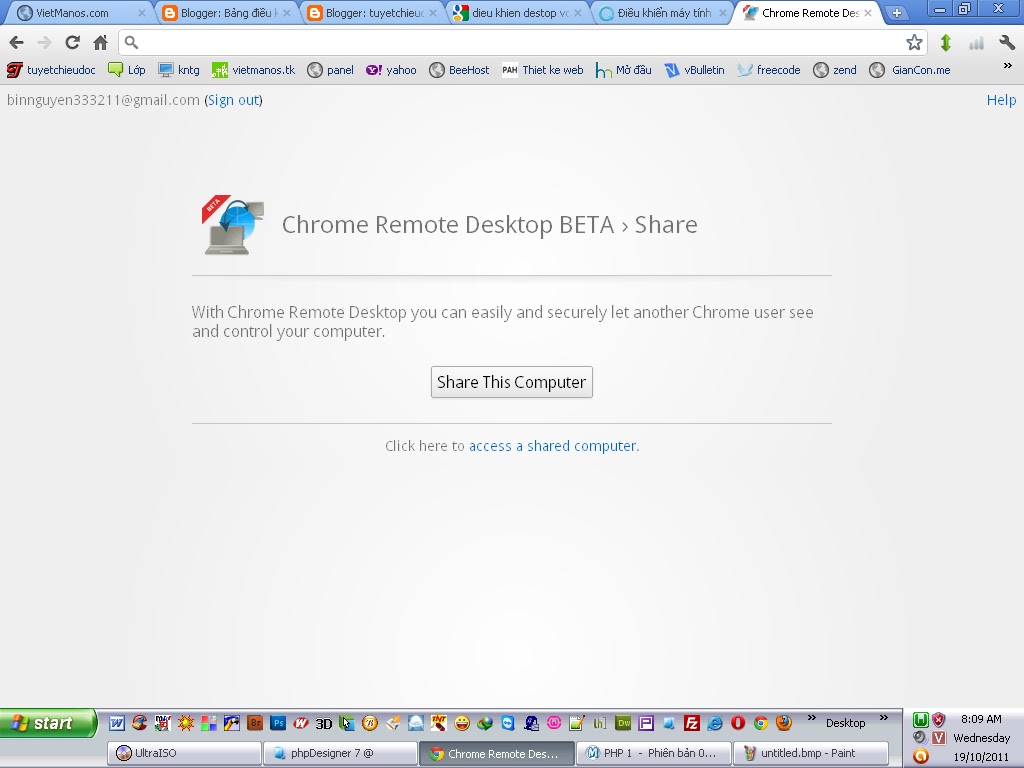Open the Windows start menu

click(48, 723)
